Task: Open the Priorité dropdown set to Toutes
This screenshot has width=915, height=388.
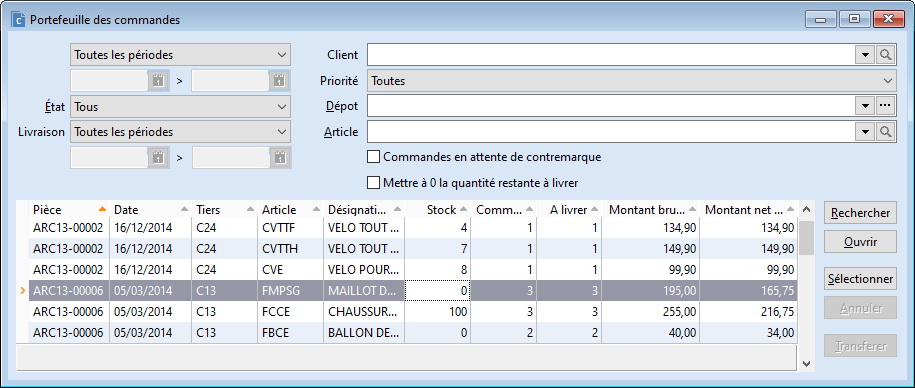Action: point(631,81)
